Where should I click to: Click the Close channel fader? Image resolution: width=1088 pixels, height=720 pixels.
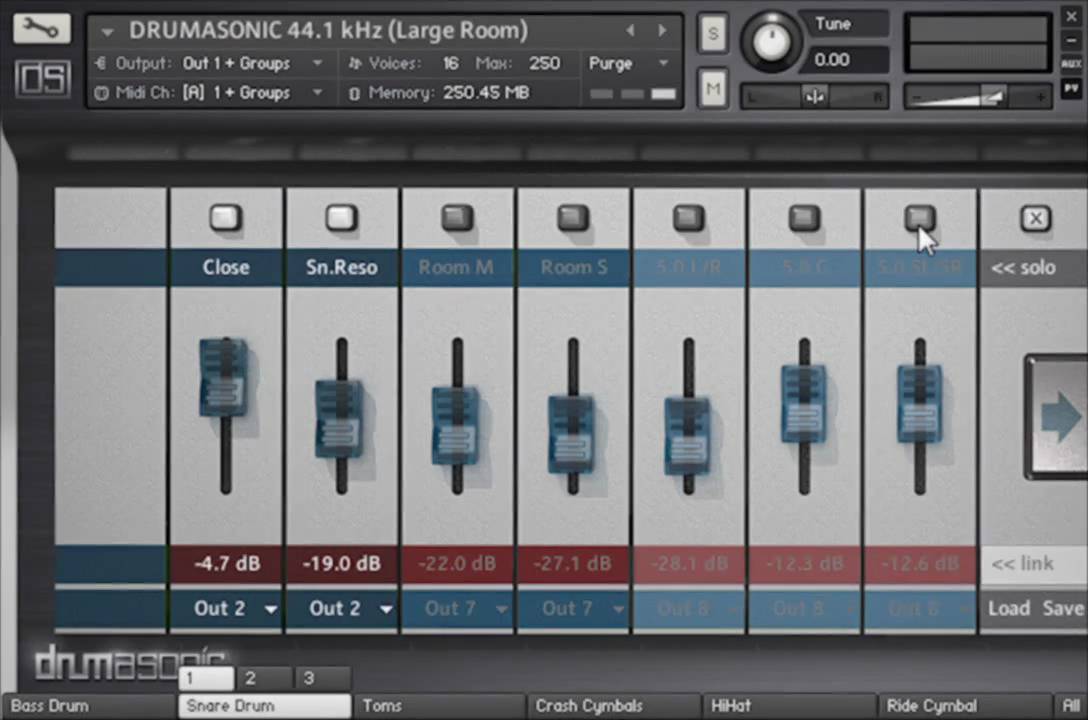pyautogui.click(x=224, y=378)
